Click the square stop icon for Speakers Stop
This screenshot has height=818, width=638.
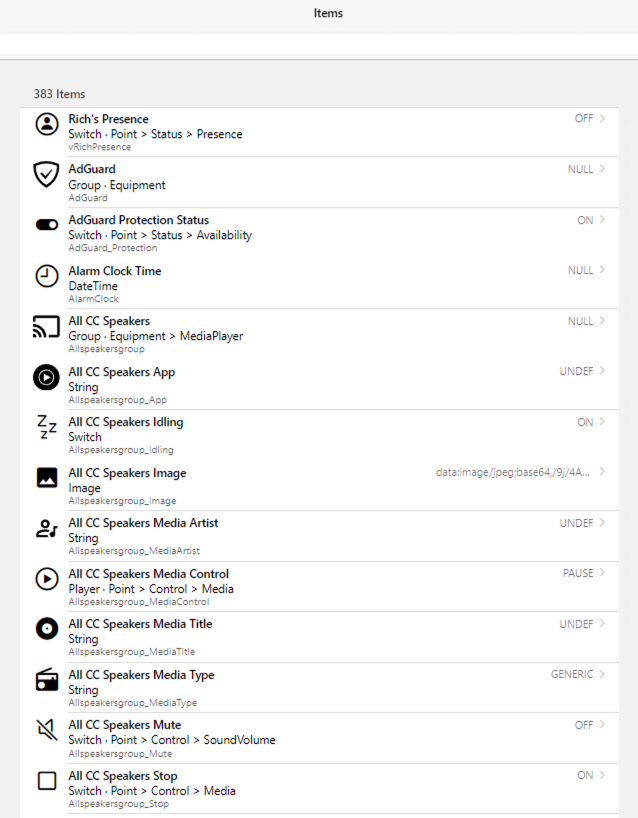click(x=47, y=781)
